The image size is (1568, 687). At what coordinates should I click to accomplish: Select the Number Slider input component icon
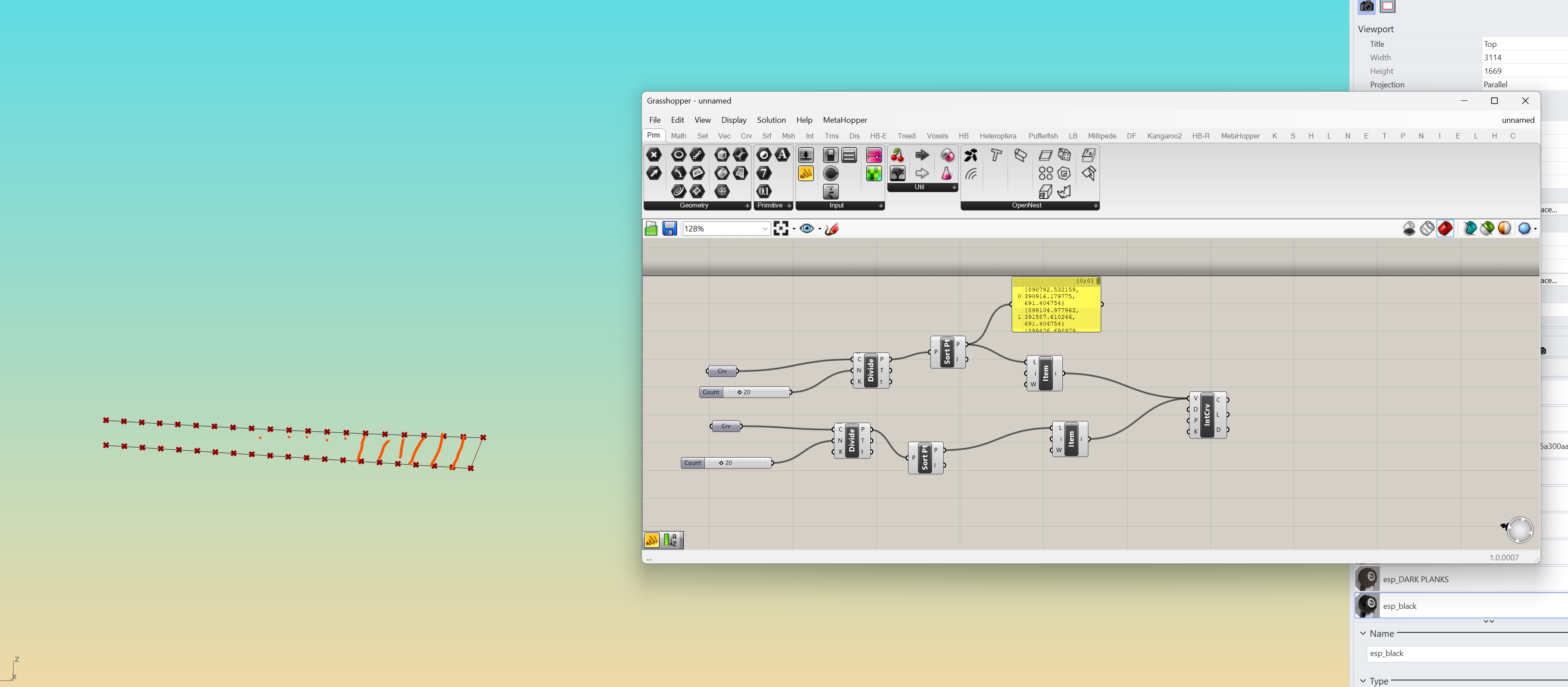805,155
